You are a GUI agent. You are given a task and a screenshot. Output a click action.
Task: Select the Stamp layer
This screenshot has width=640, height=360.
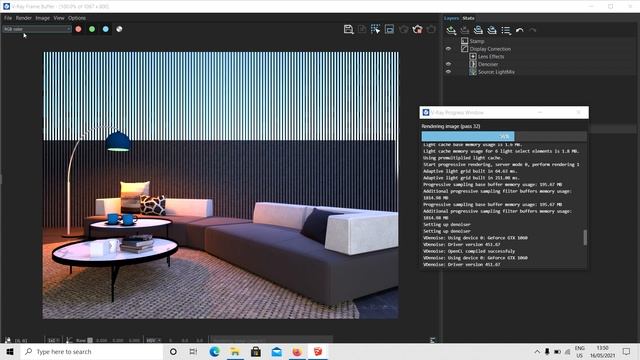[477, 41]
